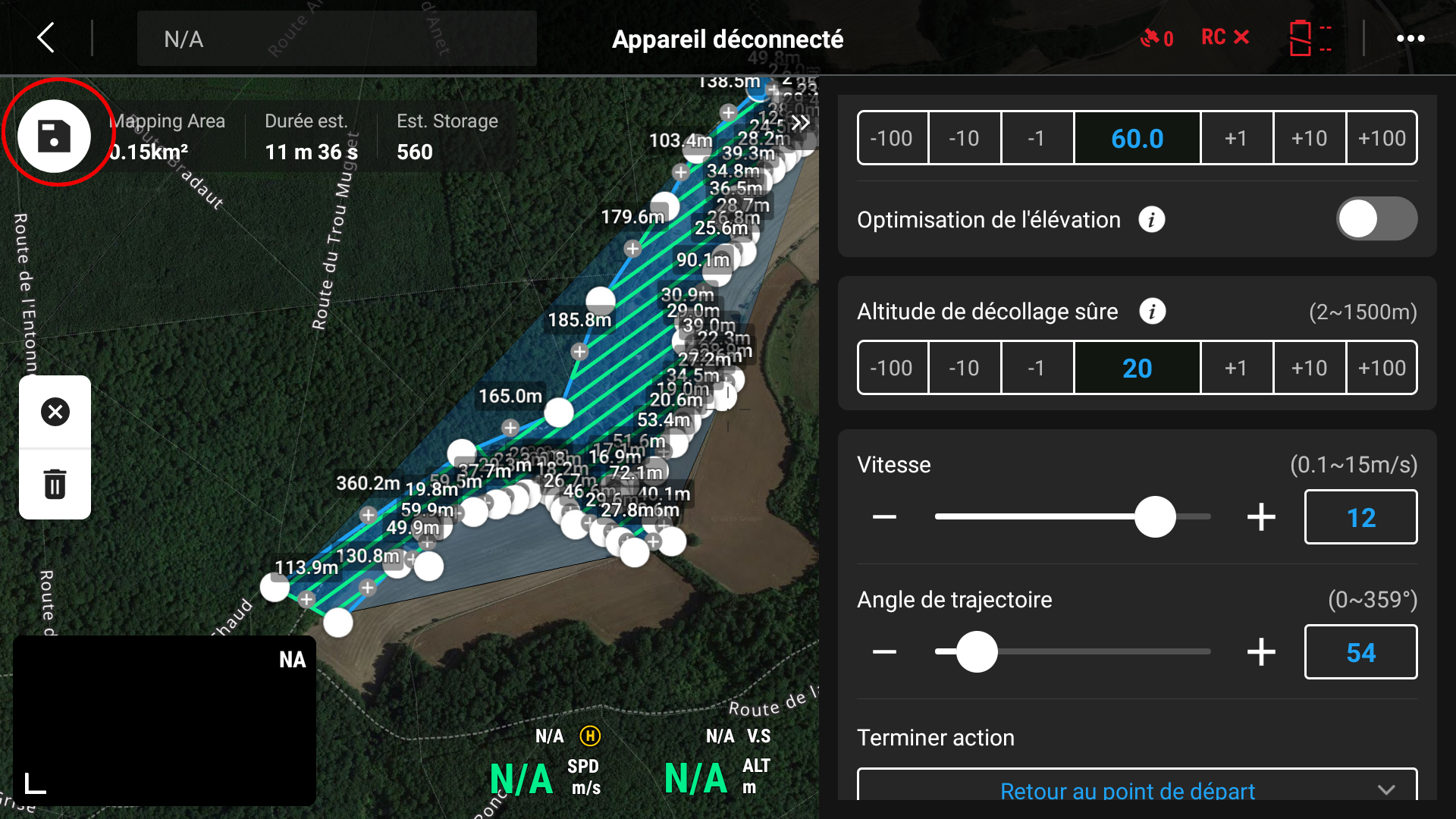This screenshot has height=819, width=1456.
Task: Open the Altitude de décollage sûre info icon
Action: (x=1152, y=312)
